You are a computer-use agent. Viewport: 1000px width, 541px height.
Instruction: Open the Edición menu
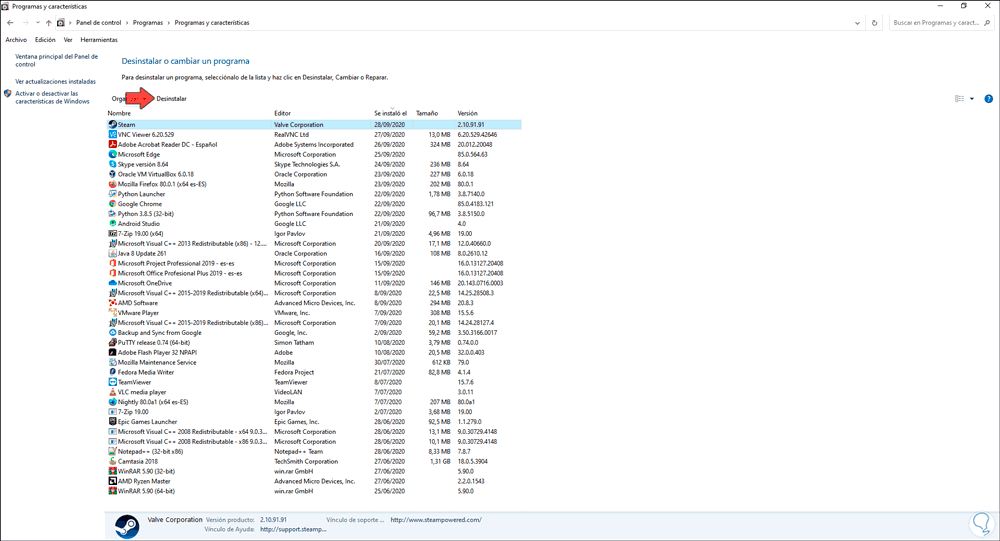click(45, 40)
